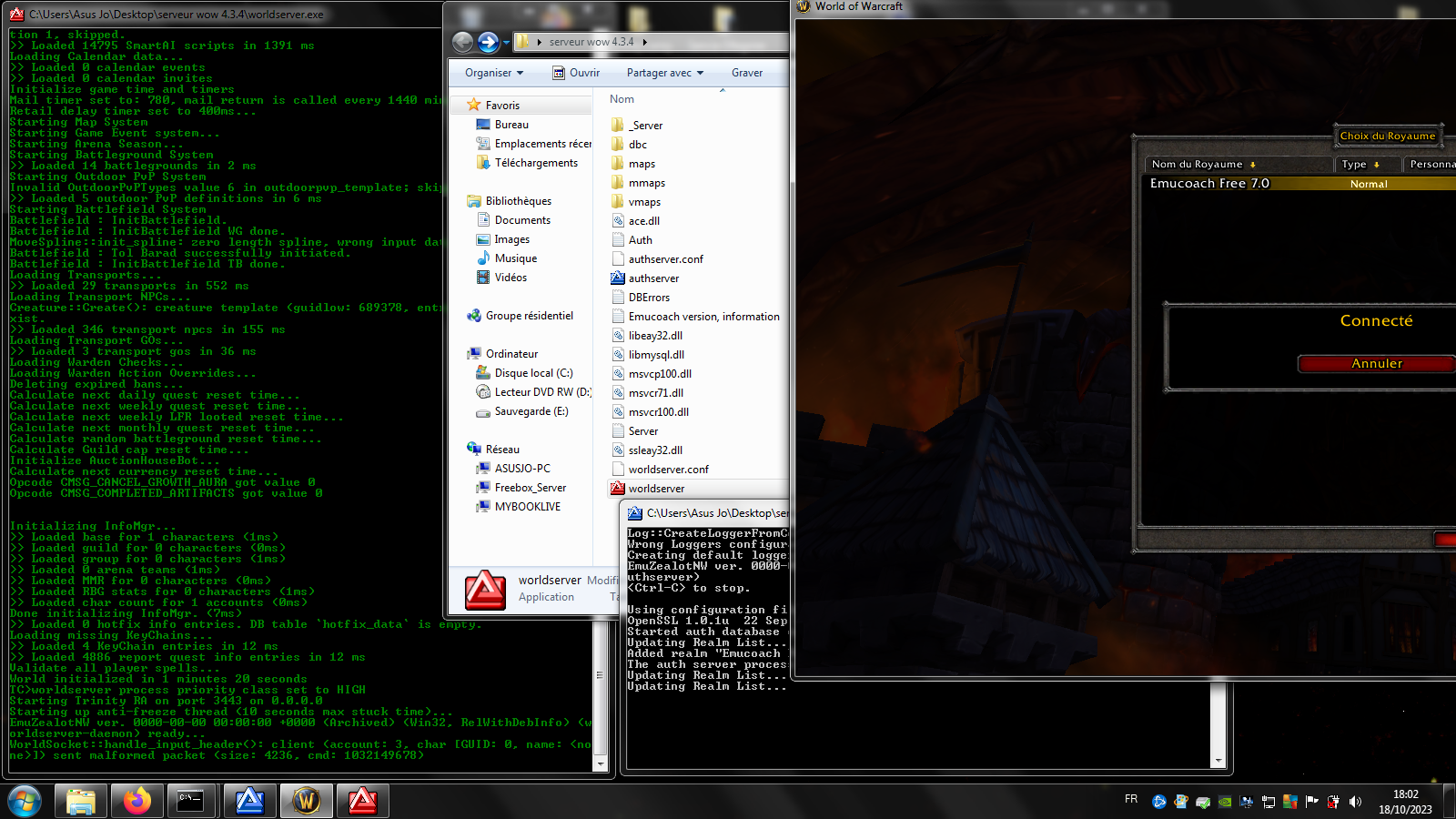Open Emplacements récents in the sidebar

(533, 144)
